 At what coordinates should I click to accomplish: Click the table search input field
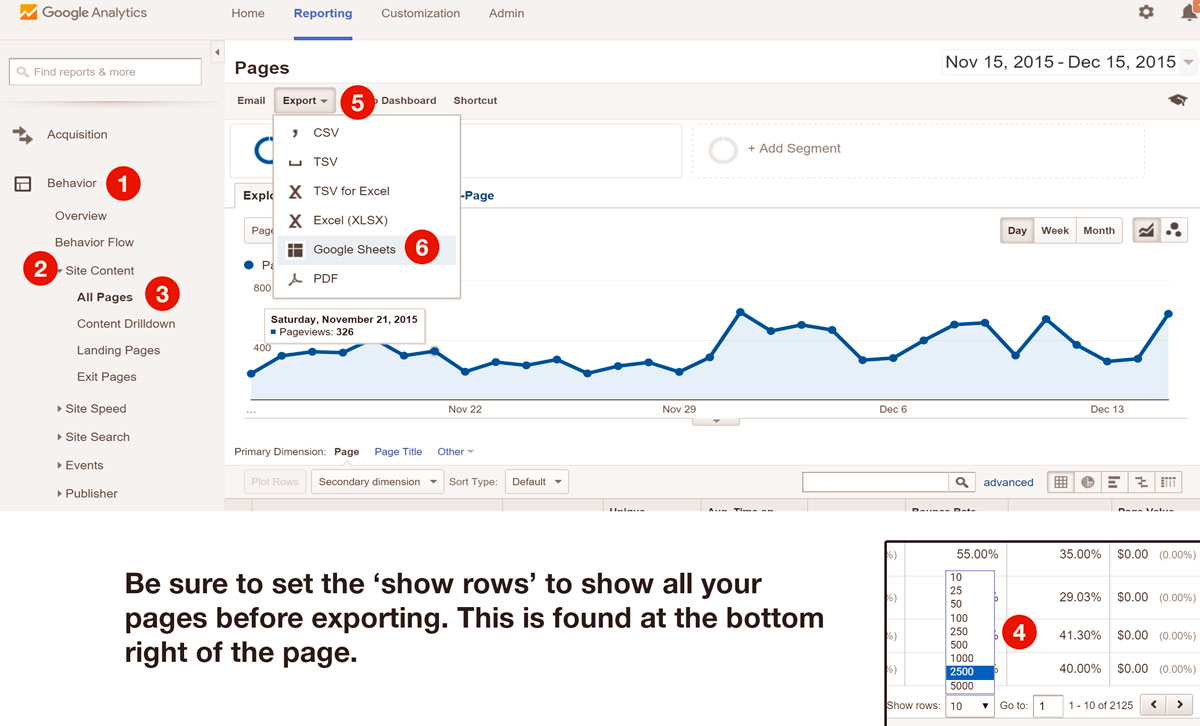pyautogui.click(x=875, y=482)
